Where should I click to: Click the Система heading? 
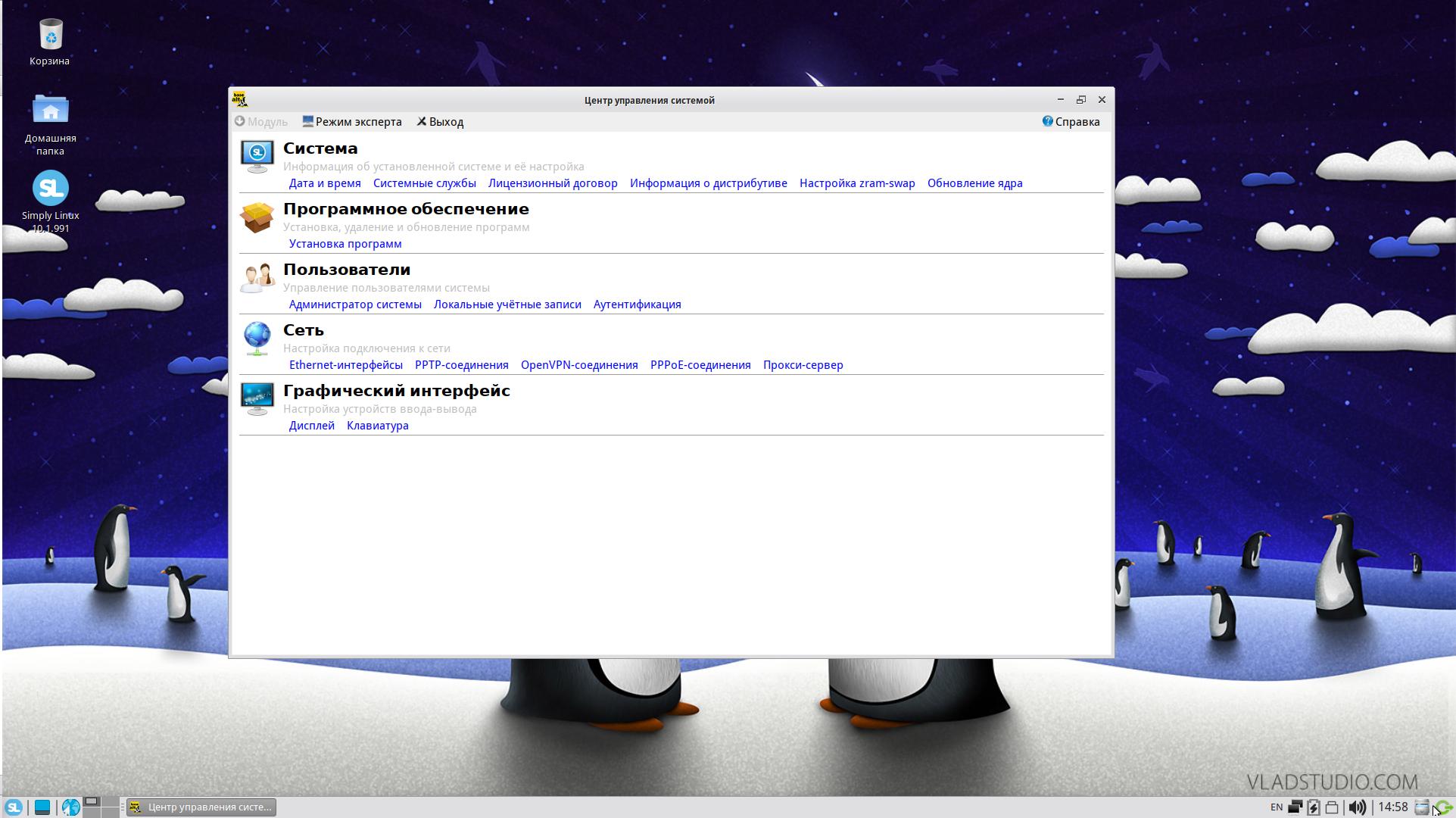point(320,148)
